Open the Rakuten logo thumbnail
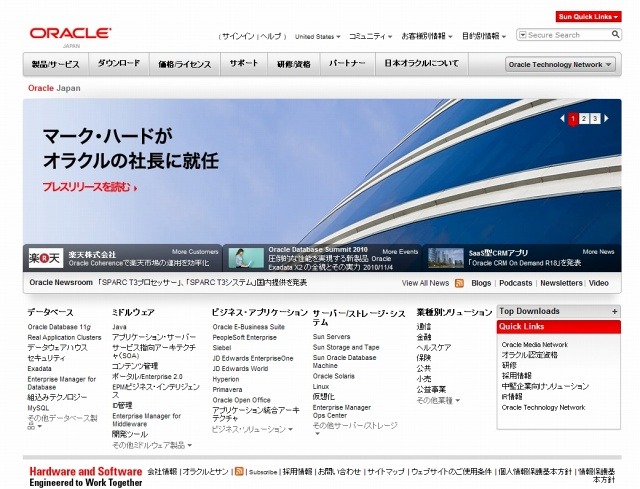 (46, 258)
